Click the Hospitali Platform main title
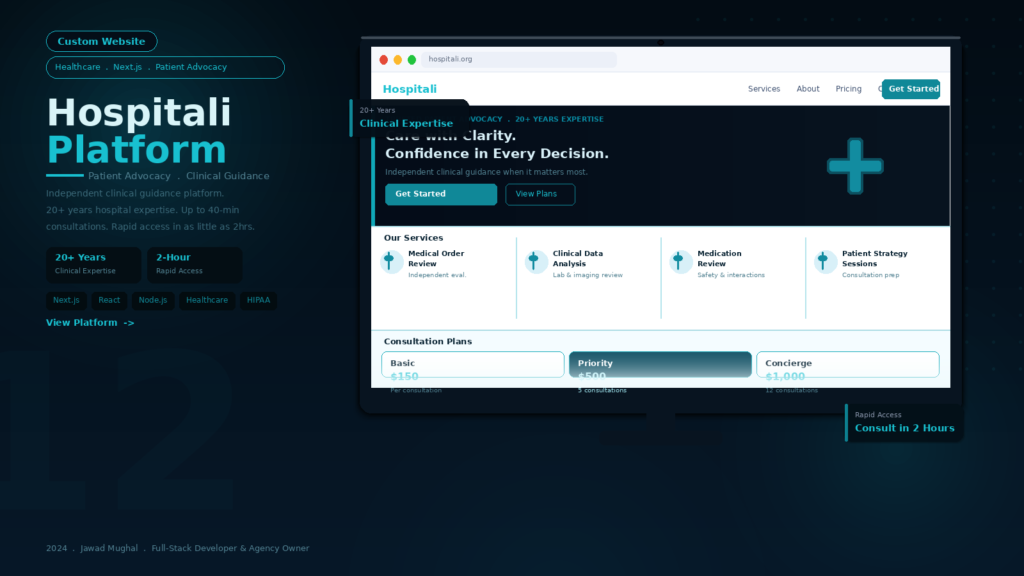Image resolution: width=1024 pixels, height=576 pixels. 139,131
